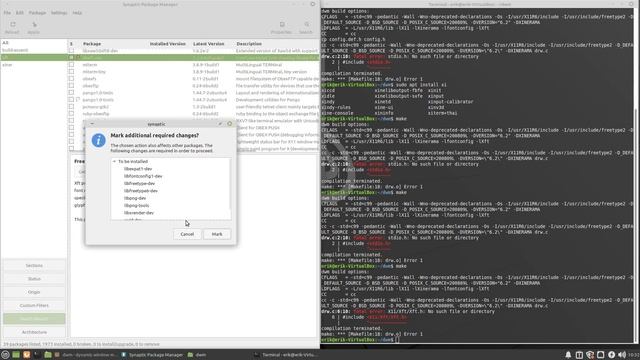This screenshot has height=360, width=640.
Task: Switch to the Terminal window taskbar entry
Action: (x=285, y=355)
